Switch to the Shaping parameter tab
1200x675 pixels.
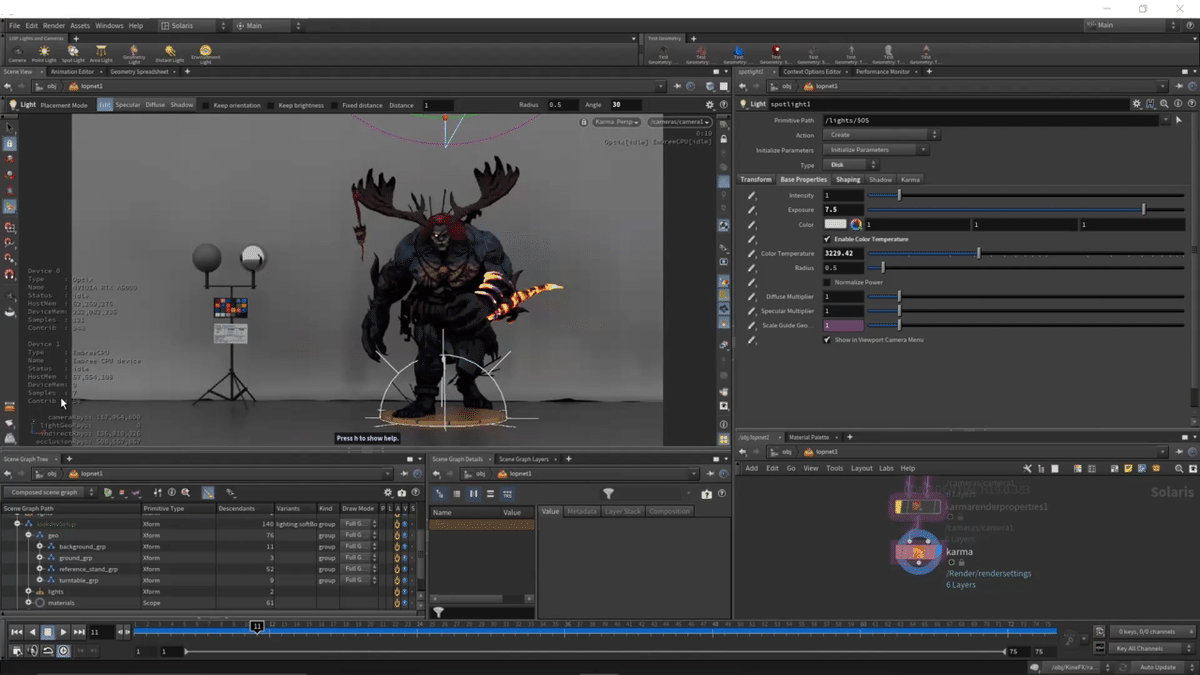[x=848, y=180]
